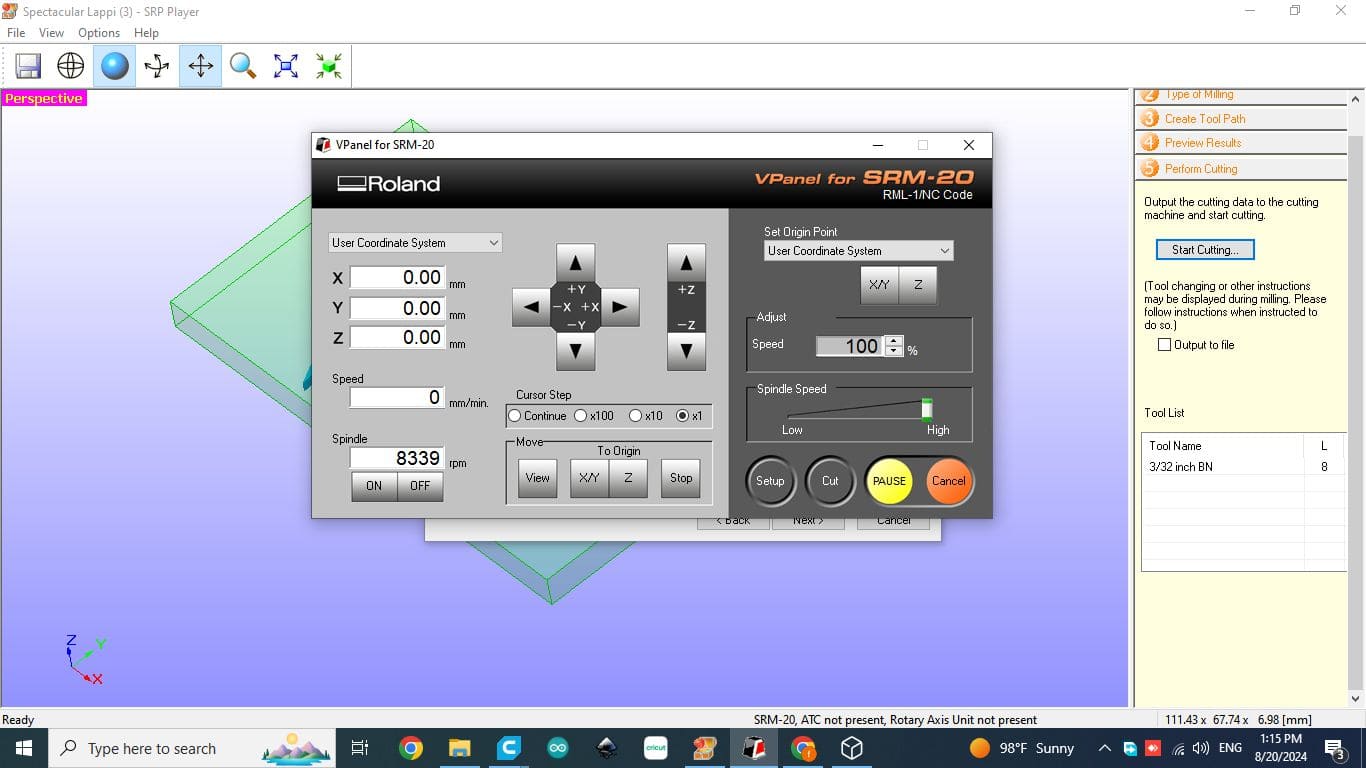Move to X/Y origin in the Move group
The height and width of the screenshot is (768, 1366).
[589, 478]
